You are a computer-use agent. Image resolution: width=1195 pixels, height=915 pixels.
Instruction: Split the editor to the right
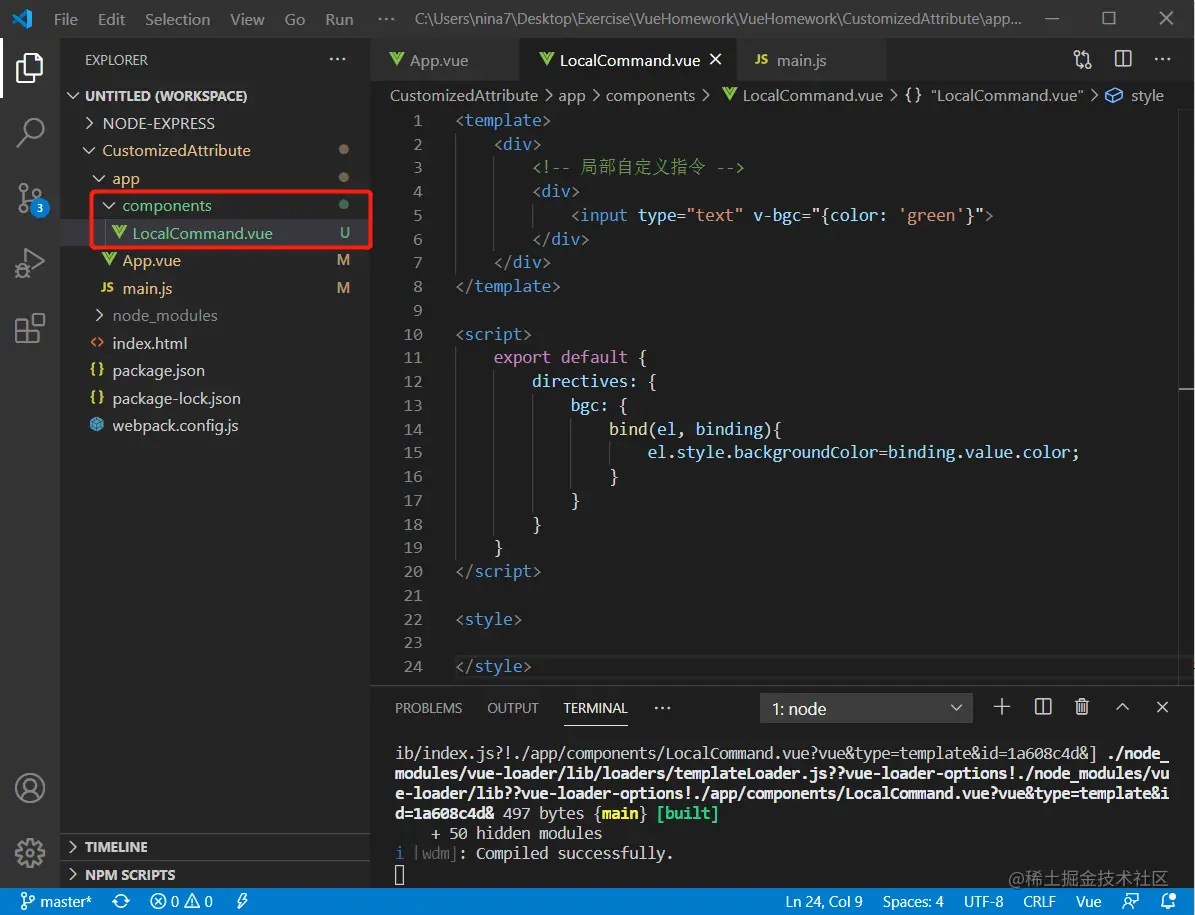(x=1123, y=59)
